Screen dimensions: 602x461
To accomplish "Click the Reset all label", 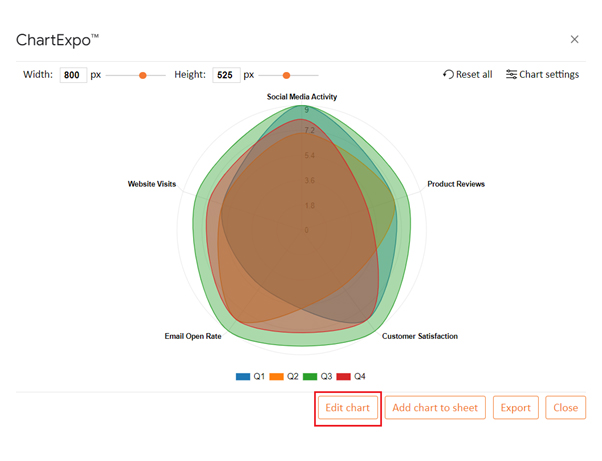I will [474, 74].
